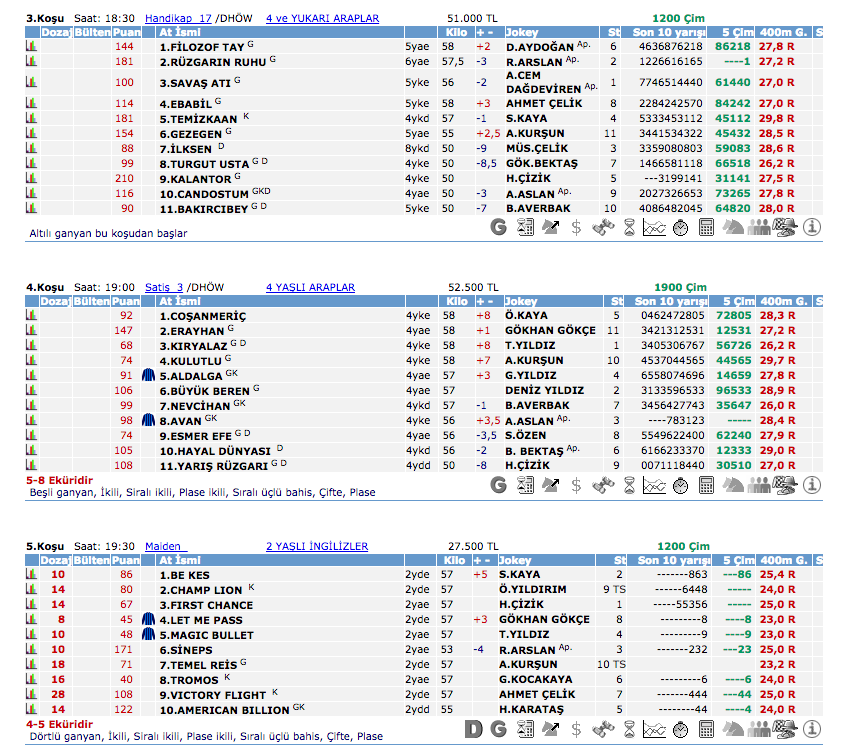Click the info icon under race 3
This screenshot has height=755, width=849.
coord(812,228)
